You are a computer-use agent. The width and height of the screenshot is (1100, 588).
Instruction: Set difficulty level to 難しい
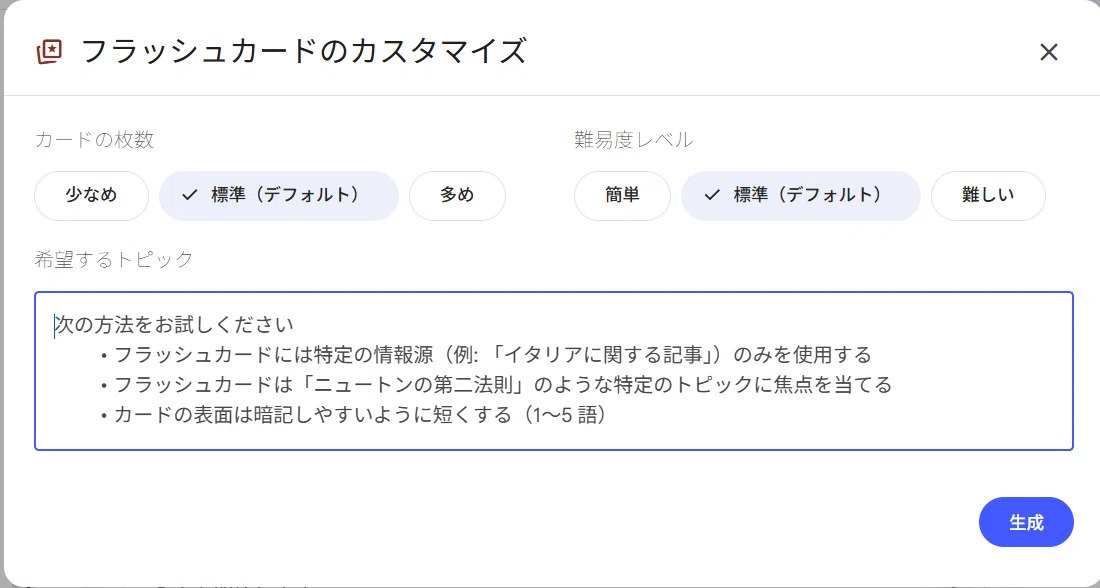(988, 196)
